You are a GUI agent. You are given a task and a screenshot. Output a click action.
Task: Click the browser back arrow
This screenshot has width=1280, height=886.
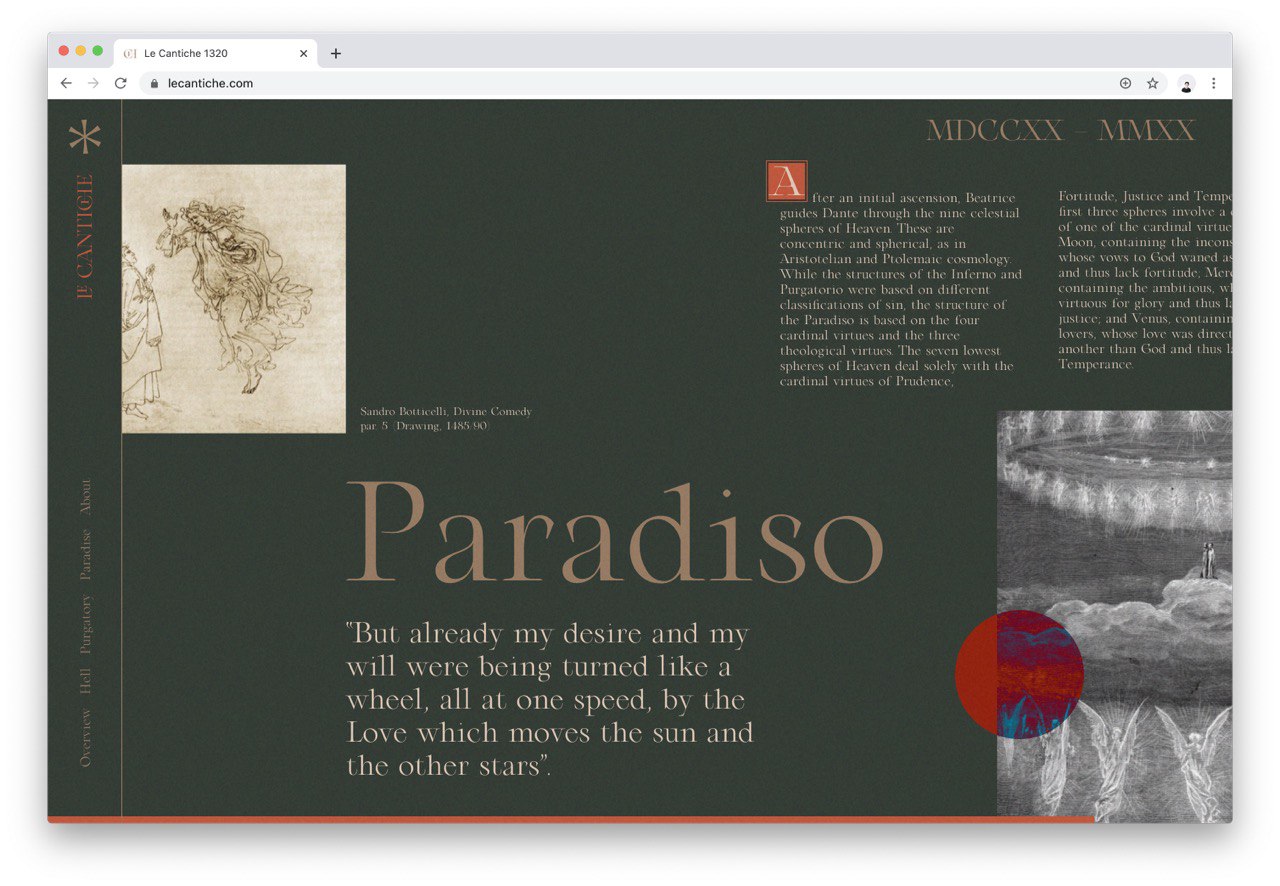(x=66, y=83)
